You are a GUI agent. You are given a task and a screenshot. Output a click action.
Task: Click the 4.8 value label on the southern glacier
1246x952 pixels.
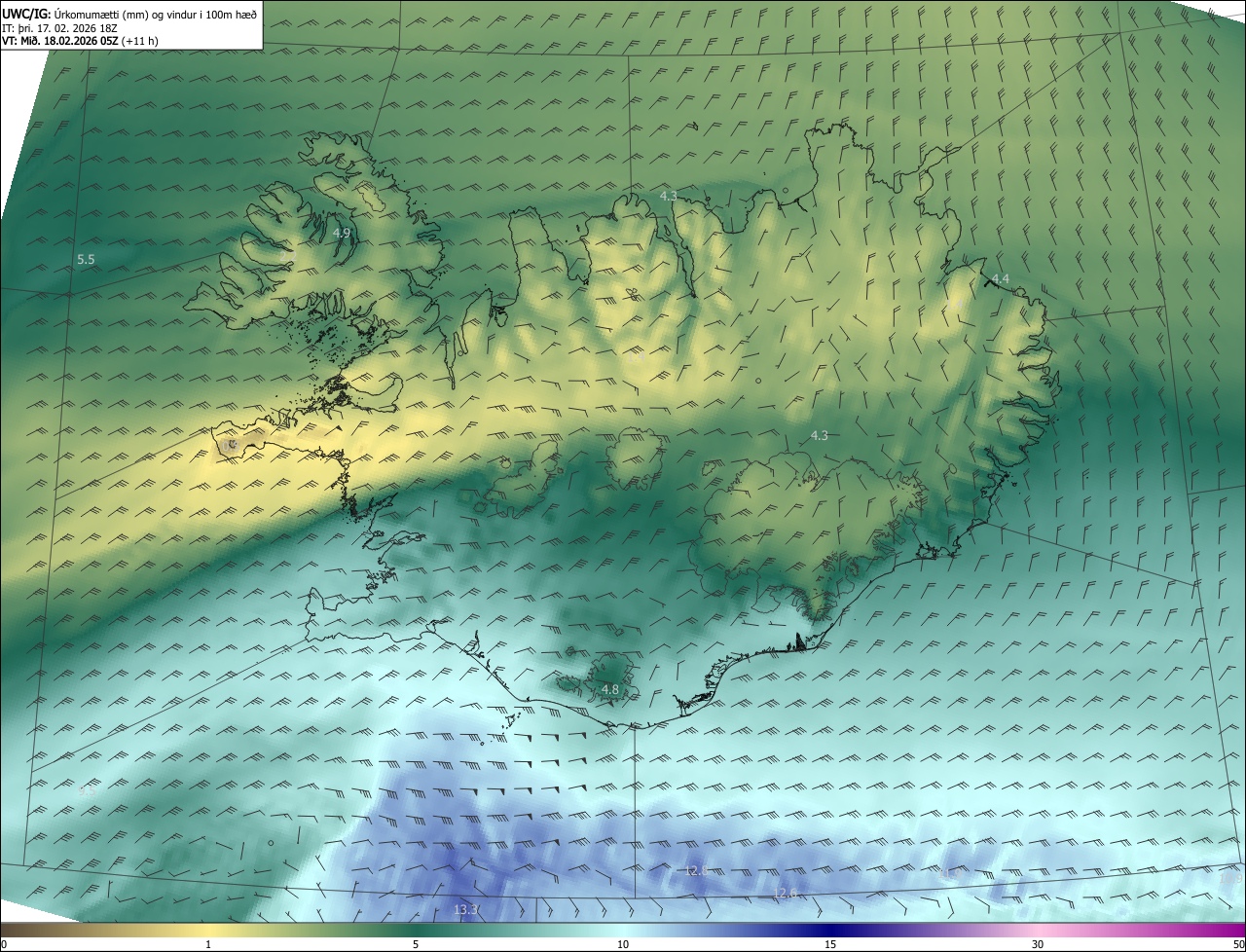(x=609, y=690)
